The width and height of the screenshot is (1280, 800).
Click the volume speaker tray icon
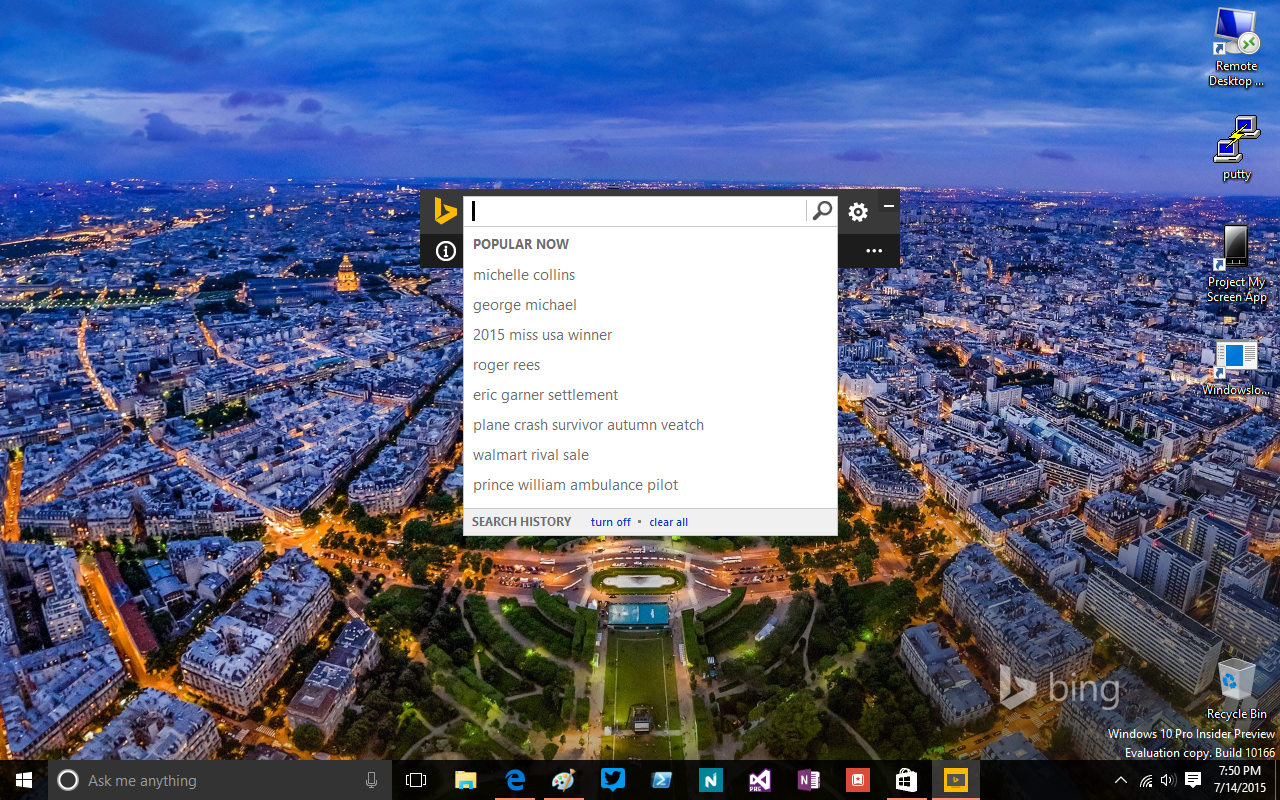pyautogui.click(x=1168, y=780)
